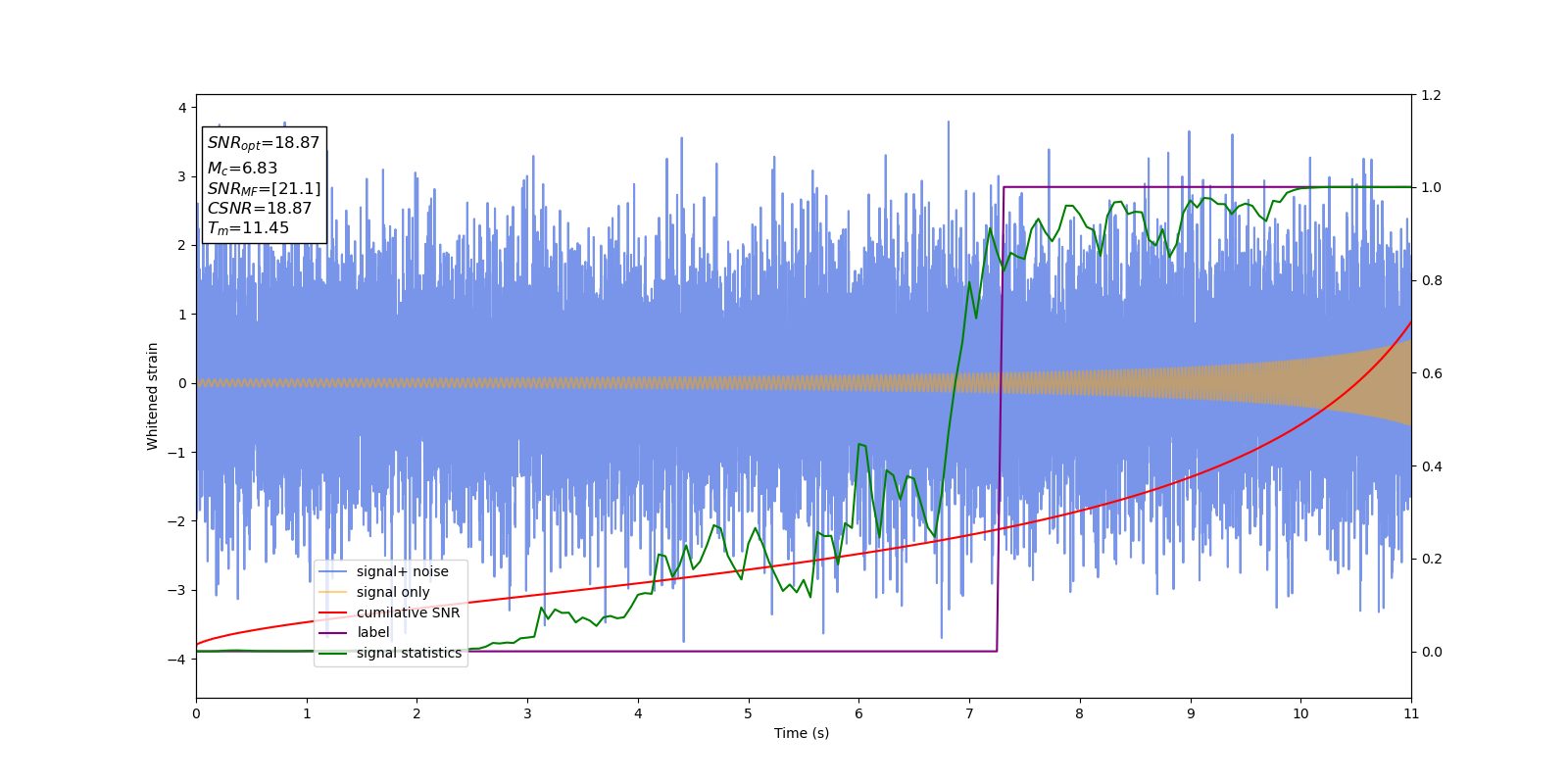Click the 'Whitened strain' y-axis label
The height and width of the screenshot is (784, 1568).
[153, 396]
